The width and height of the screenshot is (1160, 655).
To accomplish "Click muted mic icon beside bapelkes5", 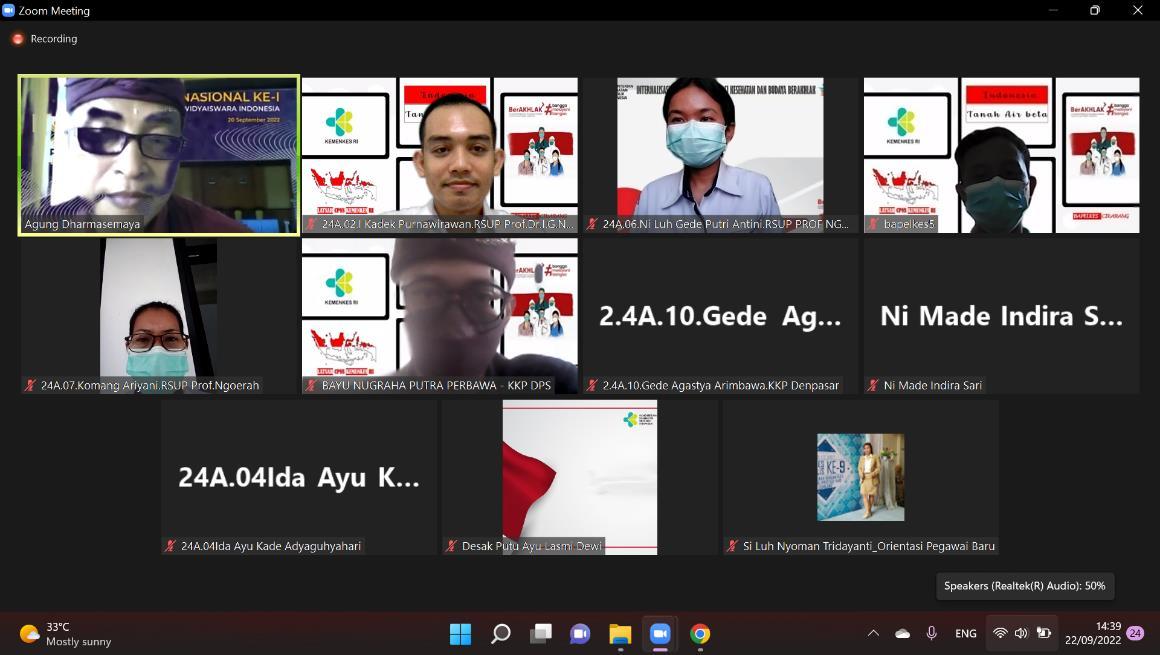I will tap(873, 224).
